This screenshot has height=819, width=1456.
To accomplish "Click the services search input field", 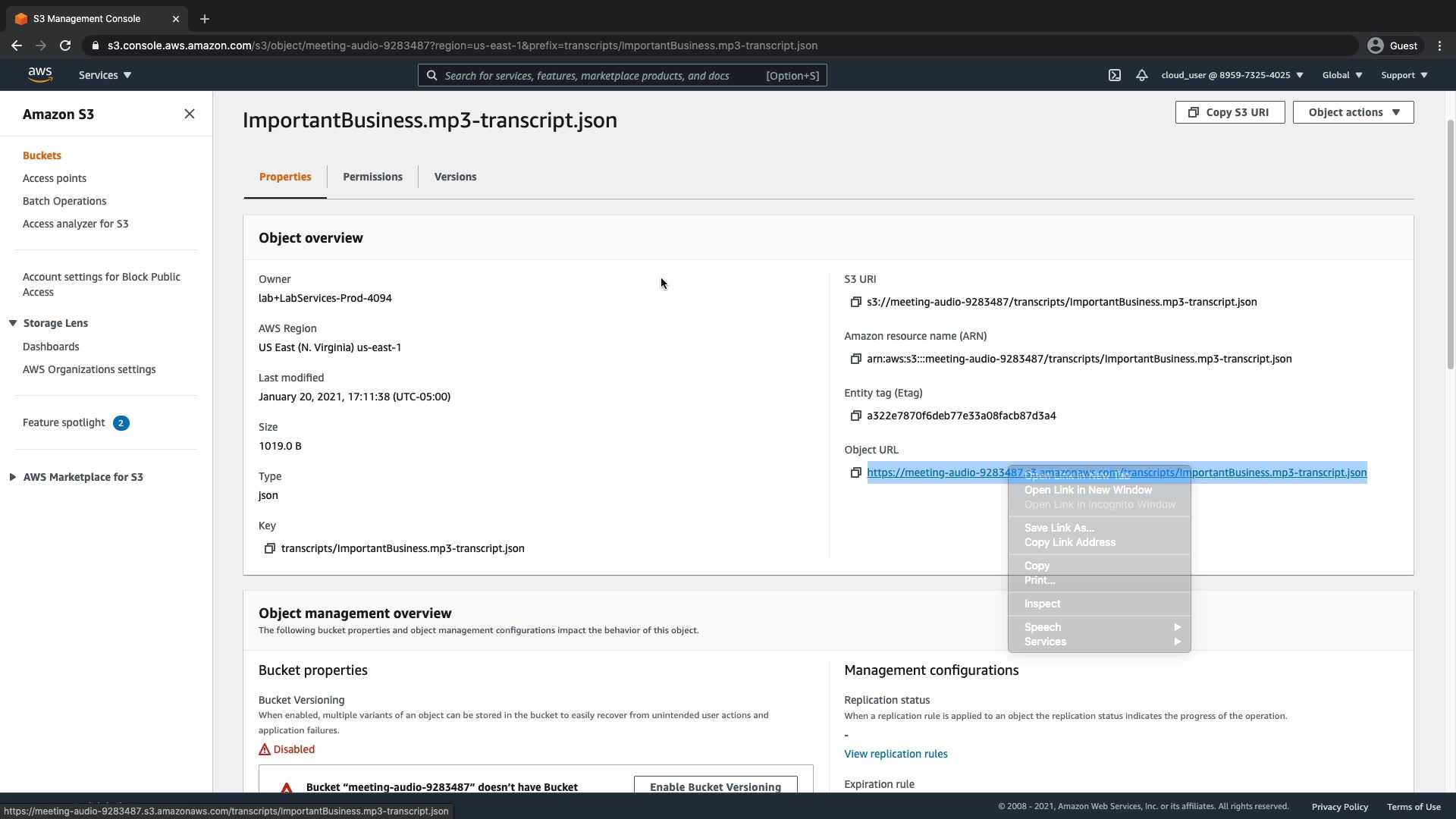I will click(599, 75).
